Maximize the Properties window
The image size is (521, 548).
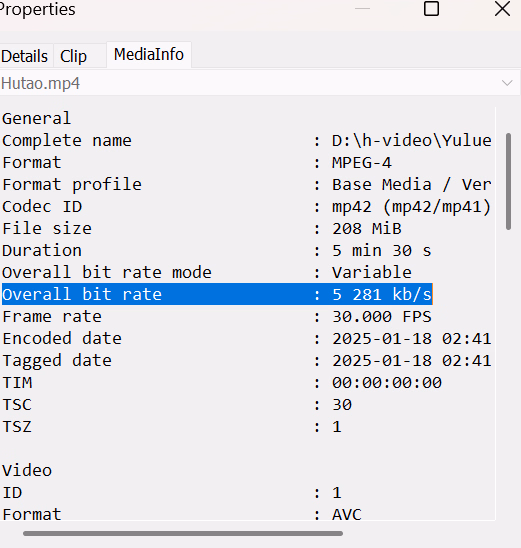tap(431, 9)
